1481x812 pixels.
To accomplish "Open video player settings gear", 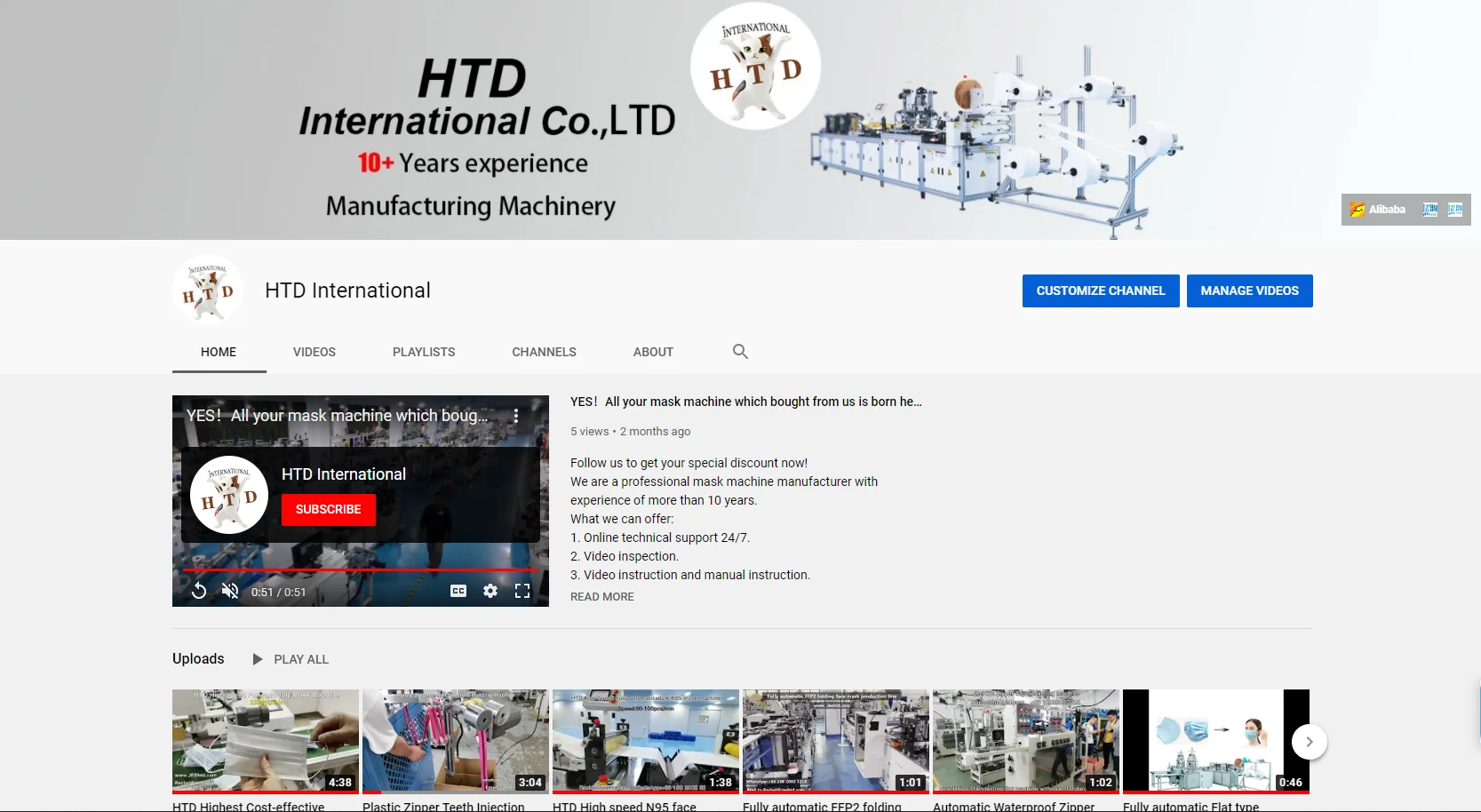I will pyautogui.click(x=490, y=592).
